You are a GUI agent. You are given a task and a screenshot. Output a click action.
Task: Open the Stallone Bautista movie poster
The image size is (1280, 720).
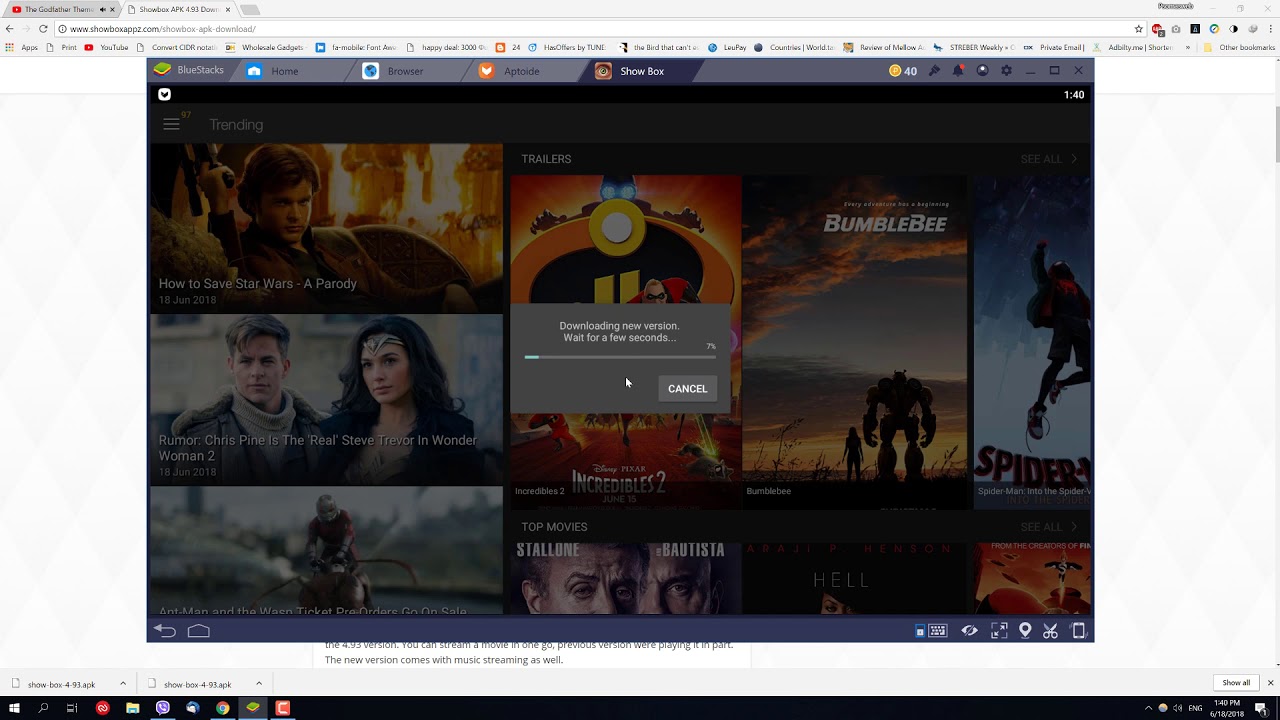point(625,578)
